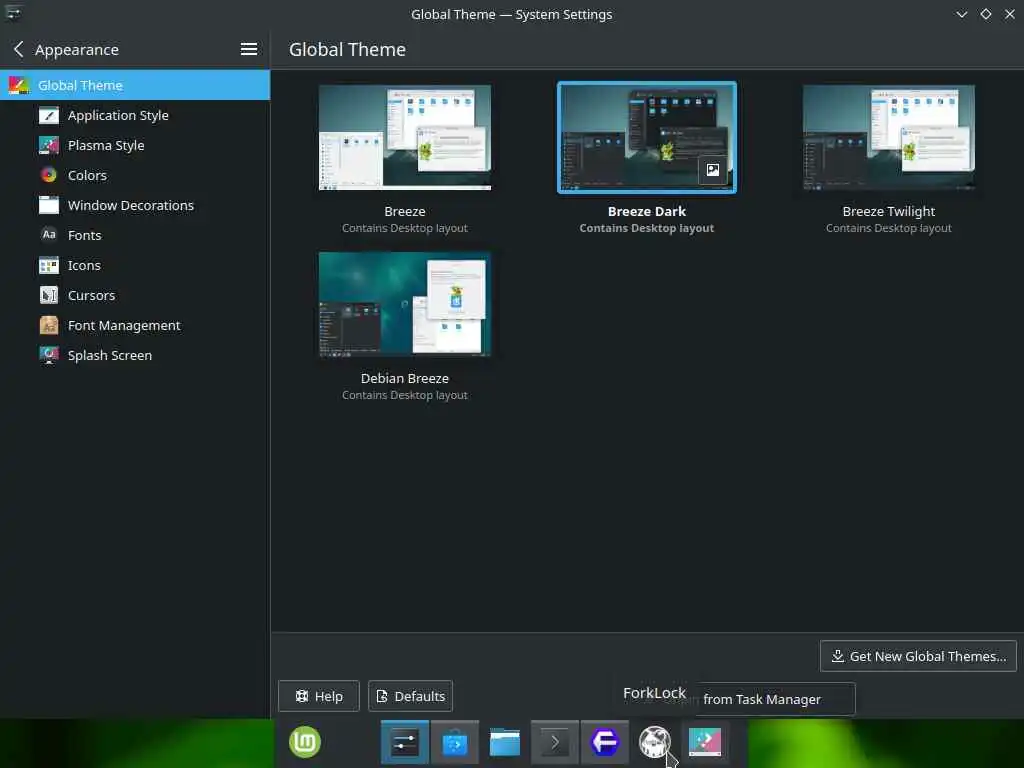Click the Breeze Dark theme name label
The height and width of the screenshot is (768, 1024).
pos(647,212)
